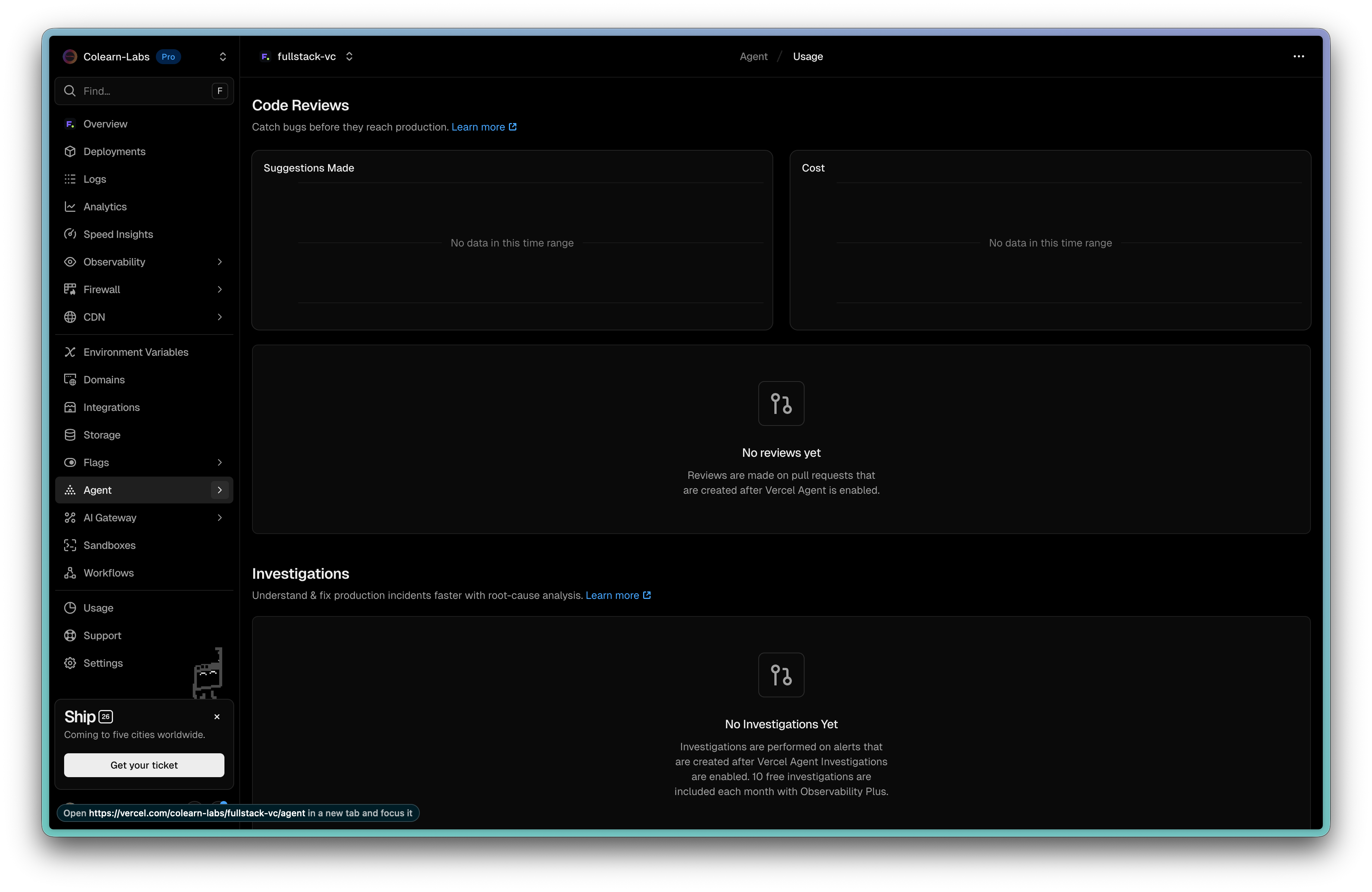The image size is (1372, 892).
Task: Expand the Agent submenu chevron
Action: [x=220, y=490]
